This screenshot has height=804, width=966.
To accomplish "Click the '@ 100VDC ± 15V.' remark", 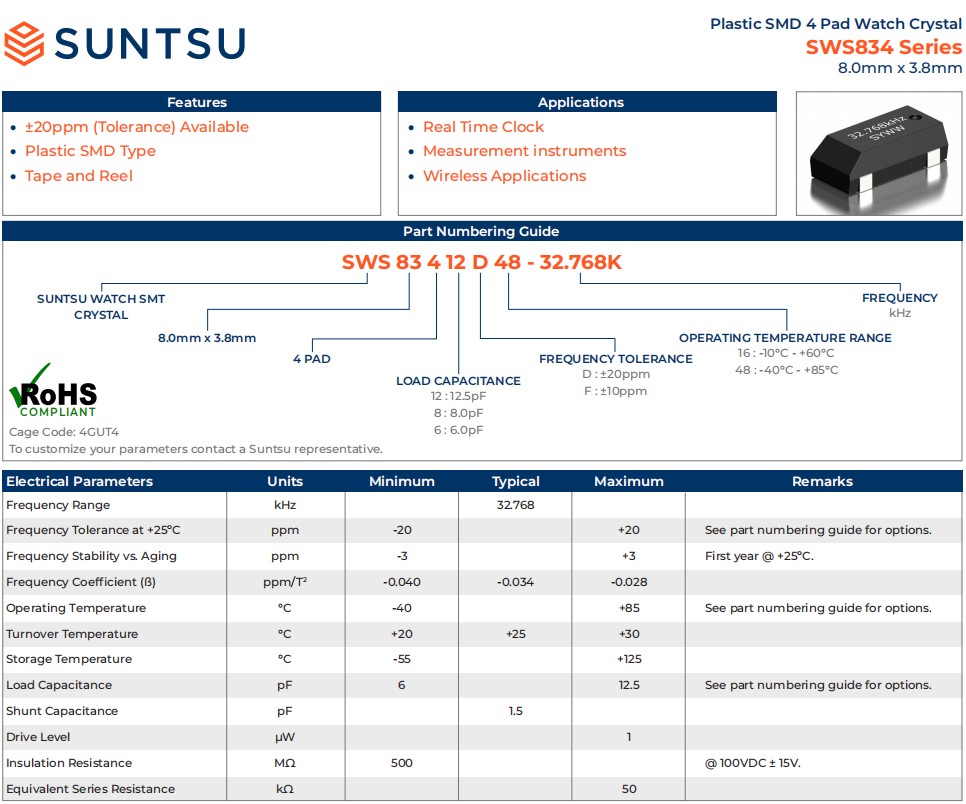I will coord(753,763).
